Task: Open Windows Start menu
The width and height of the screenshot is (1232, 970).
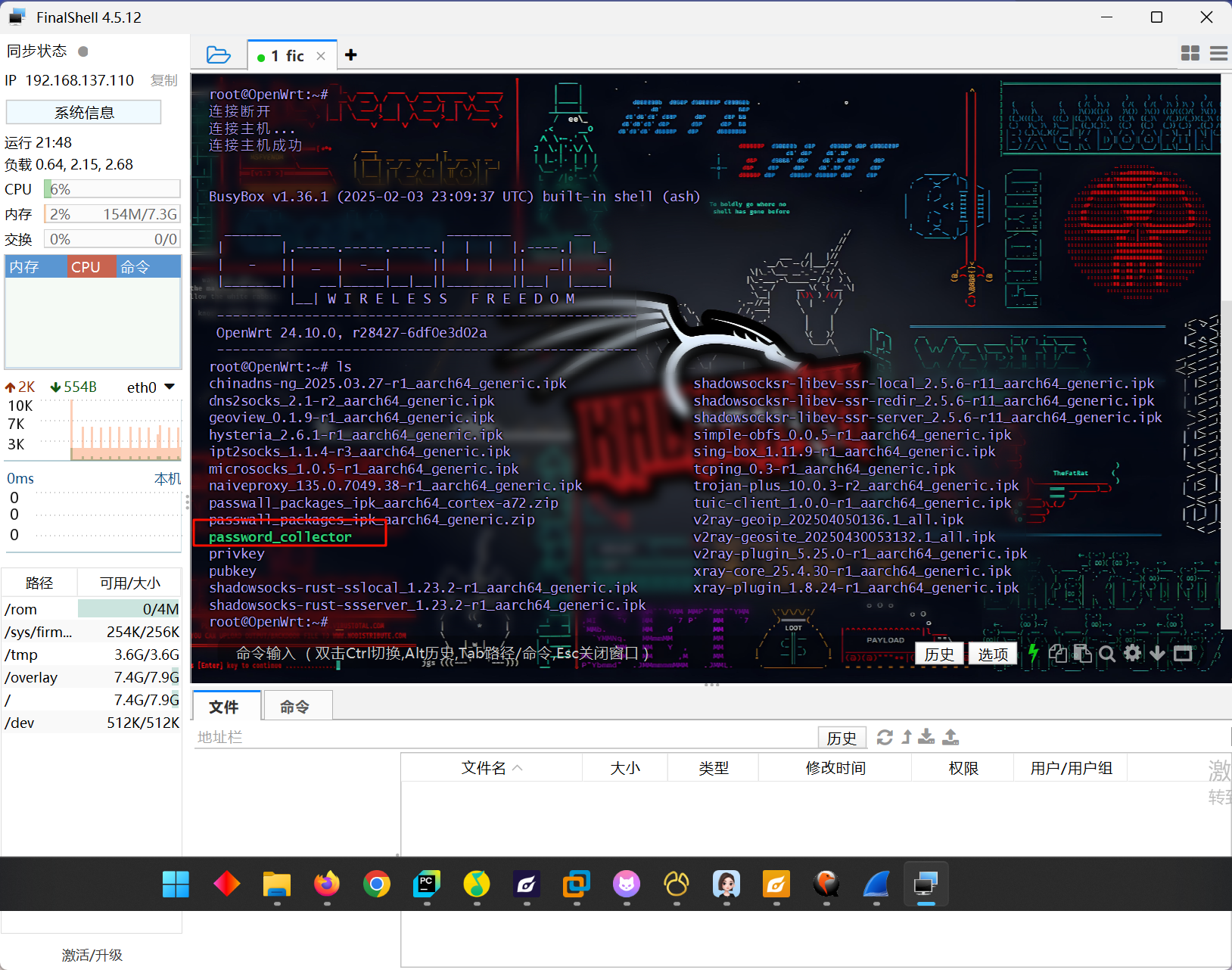Action: point(176,884)
